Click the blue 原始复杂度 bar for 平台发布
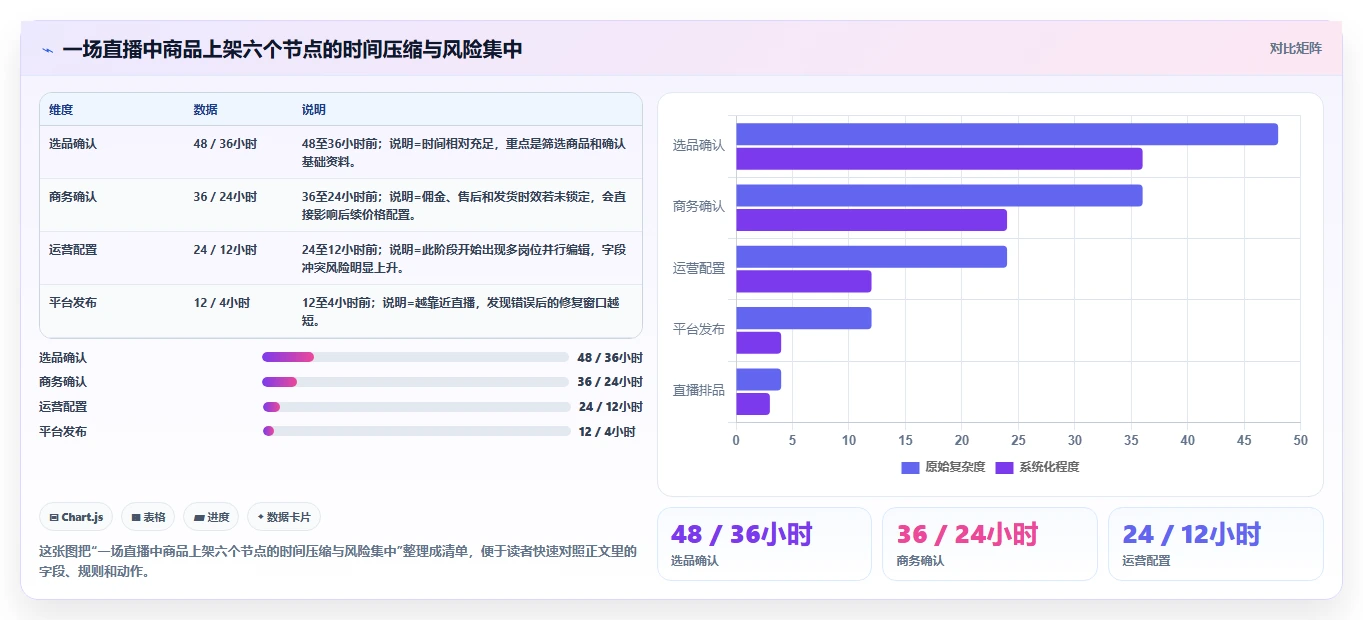The image size is (1363, 620). tap(804, 318)
